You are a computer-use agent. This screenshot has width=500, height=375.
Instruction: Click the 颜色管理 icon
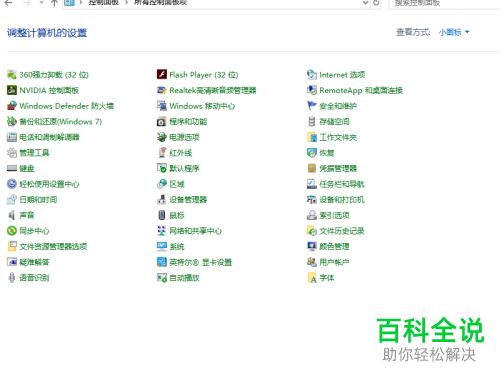(312, 247)
